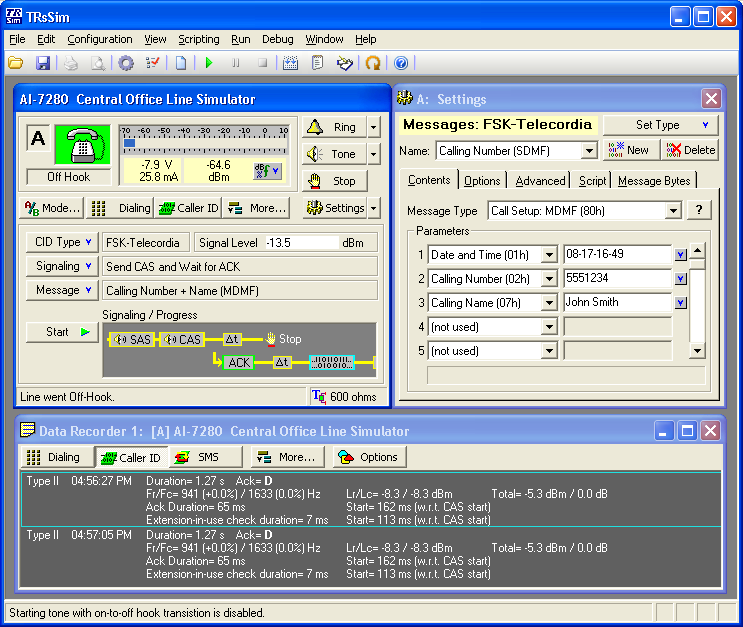Viewport: 743px width, 627px height.
Task: Open the data recorder notepad toolbar icon
Action: (317, 63)
